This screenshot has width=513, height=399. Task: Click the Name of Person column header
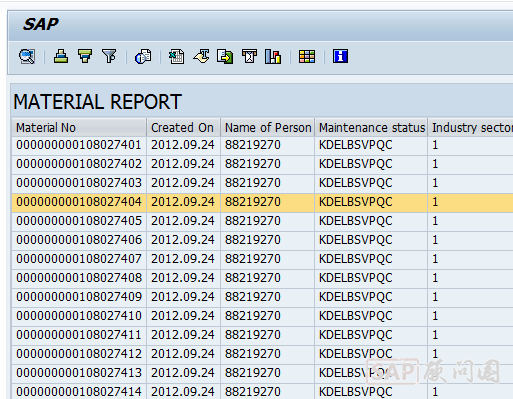click(267, 128)
